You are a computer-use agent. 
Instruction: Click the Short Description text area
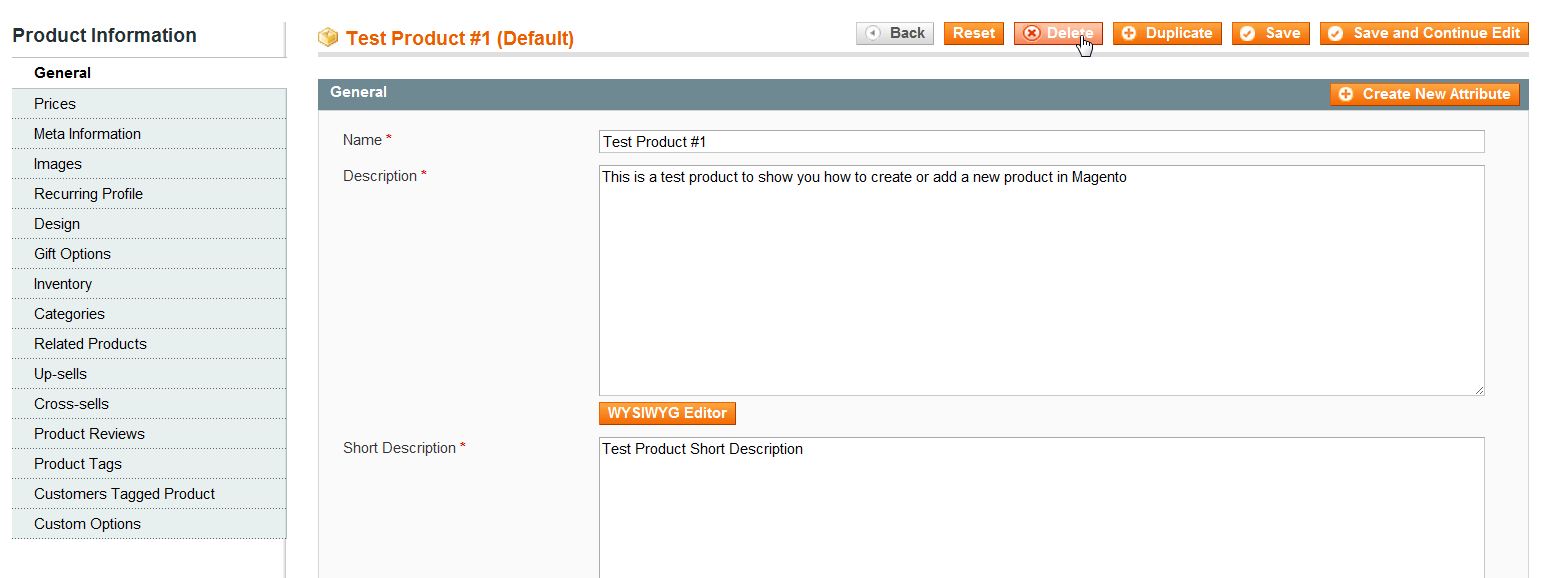click(1041, 505)
